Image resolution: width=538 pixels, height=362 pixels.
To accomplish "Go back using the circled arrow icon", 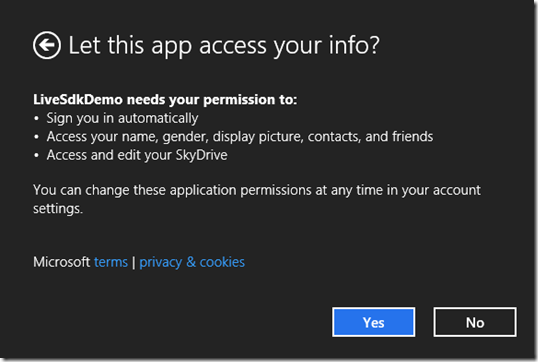I will 47,45.
